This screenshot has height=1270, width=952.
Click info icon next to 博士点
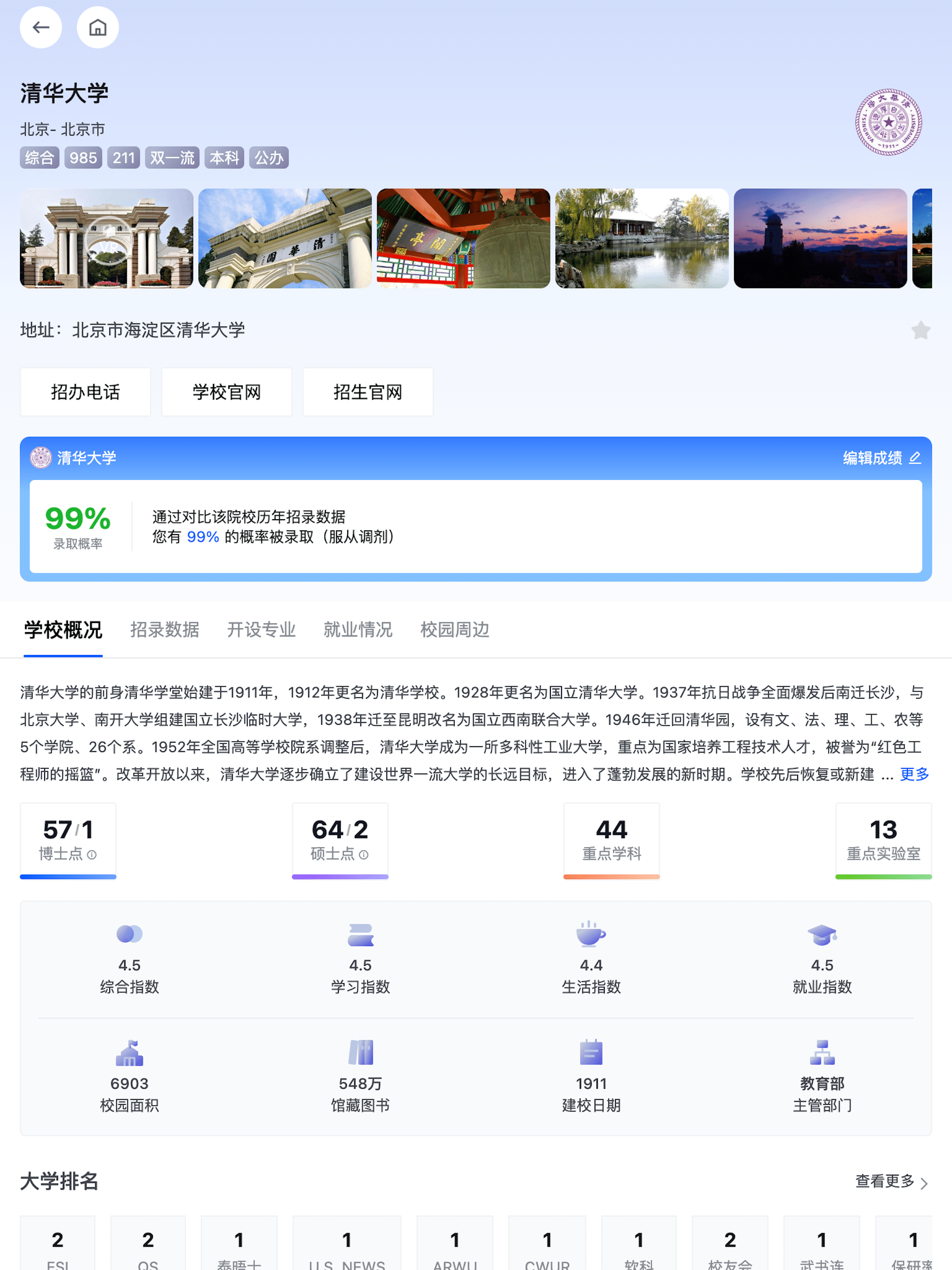point(92,855)
